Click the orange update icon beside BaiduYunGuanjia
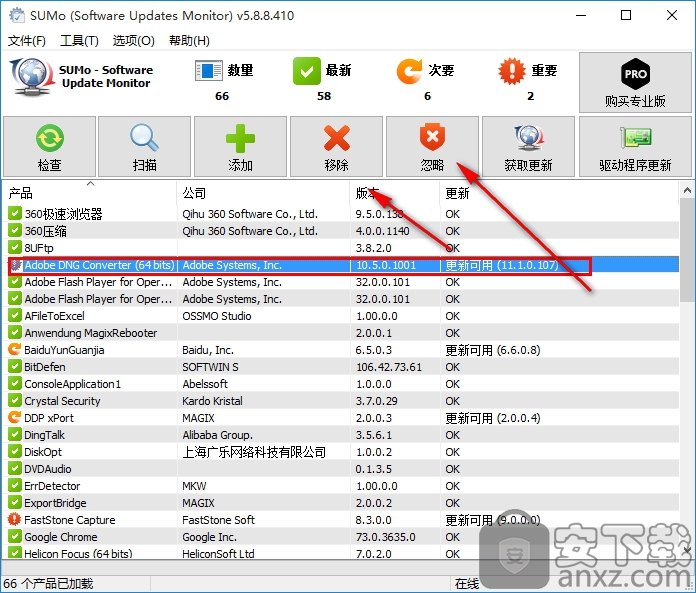The height and width of the screenshot is (593, 696). (x=15, y=349)
